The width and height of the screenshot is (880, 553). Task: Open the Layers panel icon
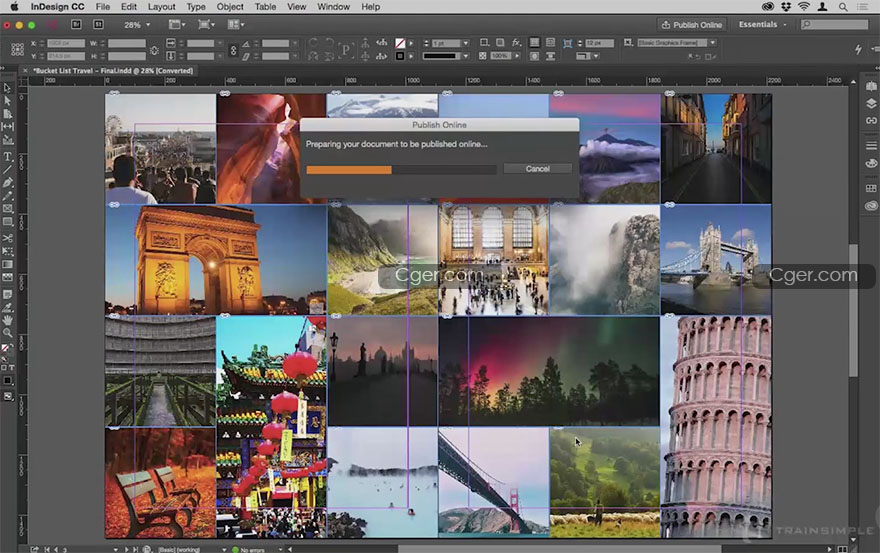[871, 103]
